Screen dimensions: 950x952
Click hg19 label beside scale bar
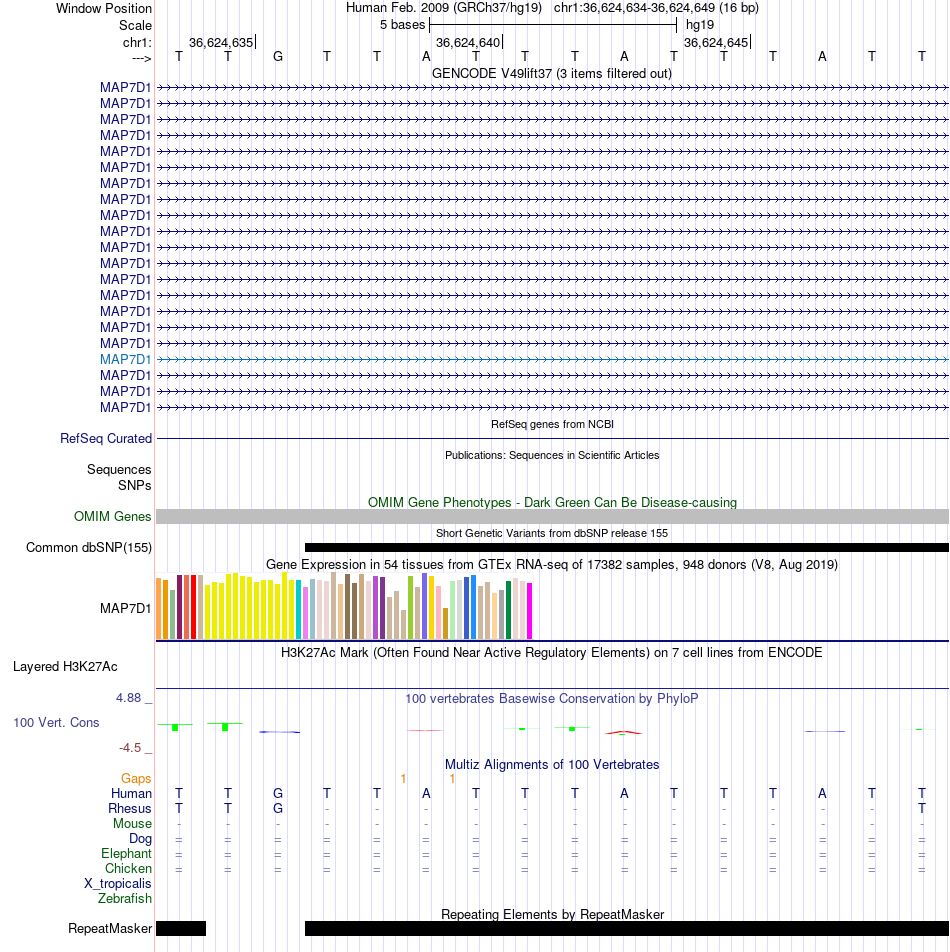coord(700,25)
